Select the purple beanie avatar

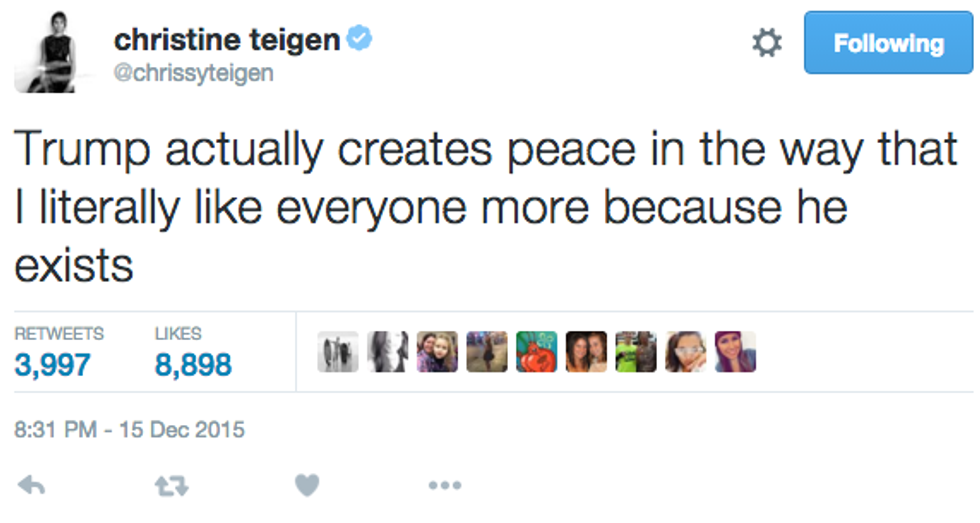coord(735,352)
